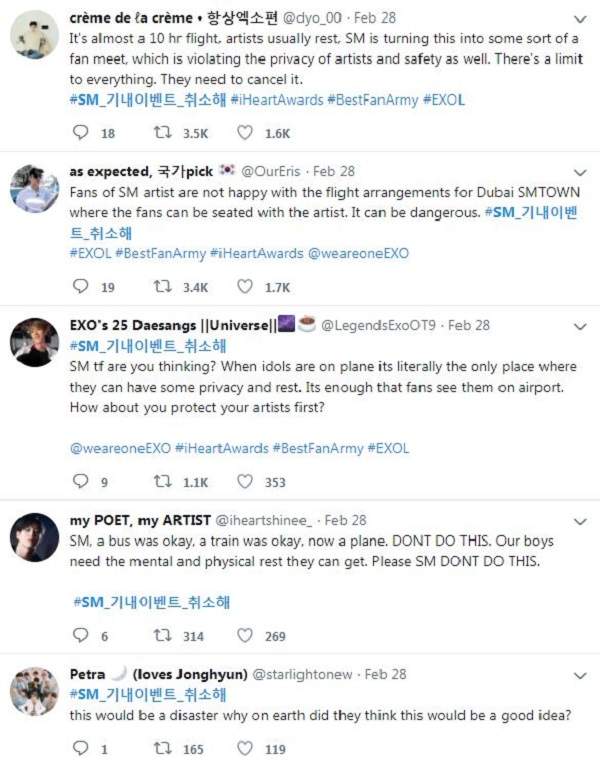Open the my POET, my ARTIST profile name

click(x=140, y=520)
